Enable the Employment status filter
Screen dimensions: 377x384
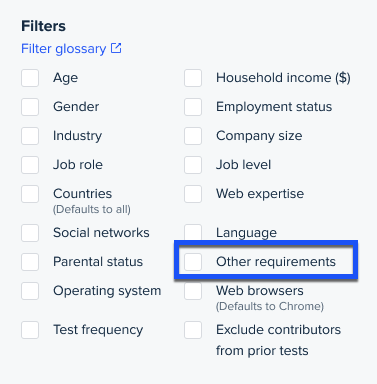click(x=193, y=107)
